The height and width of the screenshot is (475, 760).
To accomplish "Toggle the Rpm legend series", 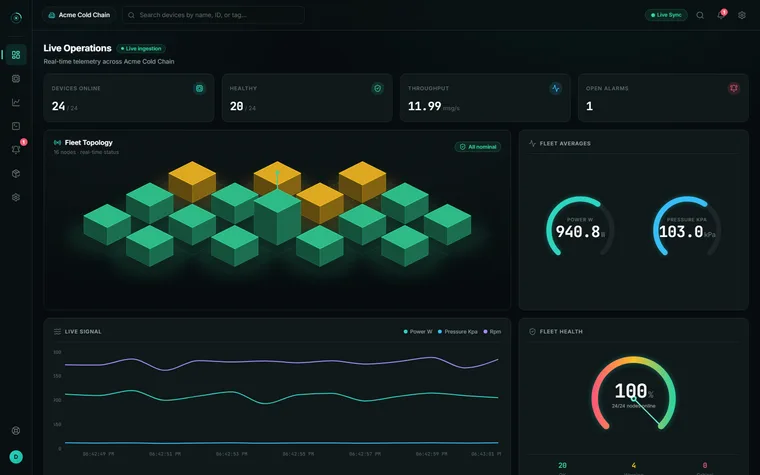I will point(492,332).
